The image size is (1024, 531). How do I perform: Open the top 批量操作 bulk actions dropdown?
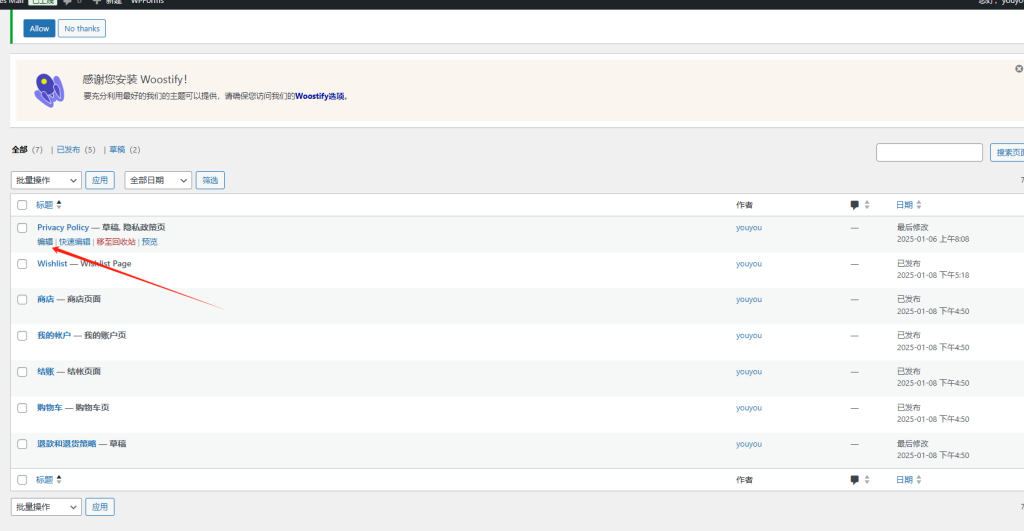click(x=46, y=180)
